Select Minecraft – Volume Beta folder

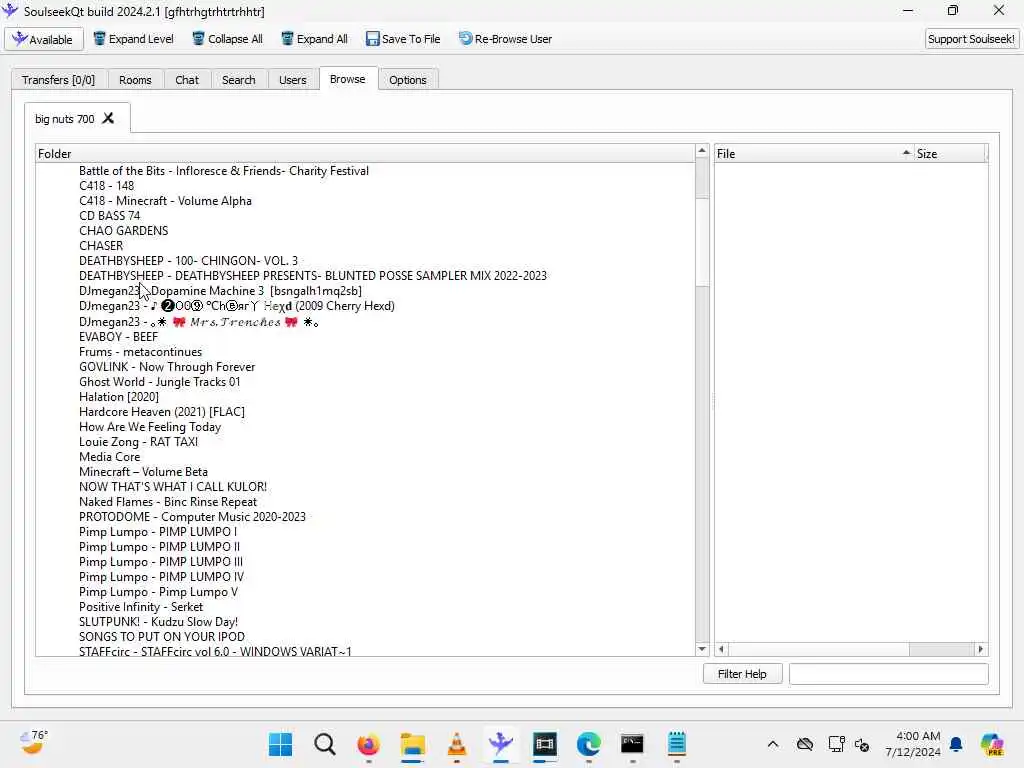pyautogui.click(x=143, y=472)
